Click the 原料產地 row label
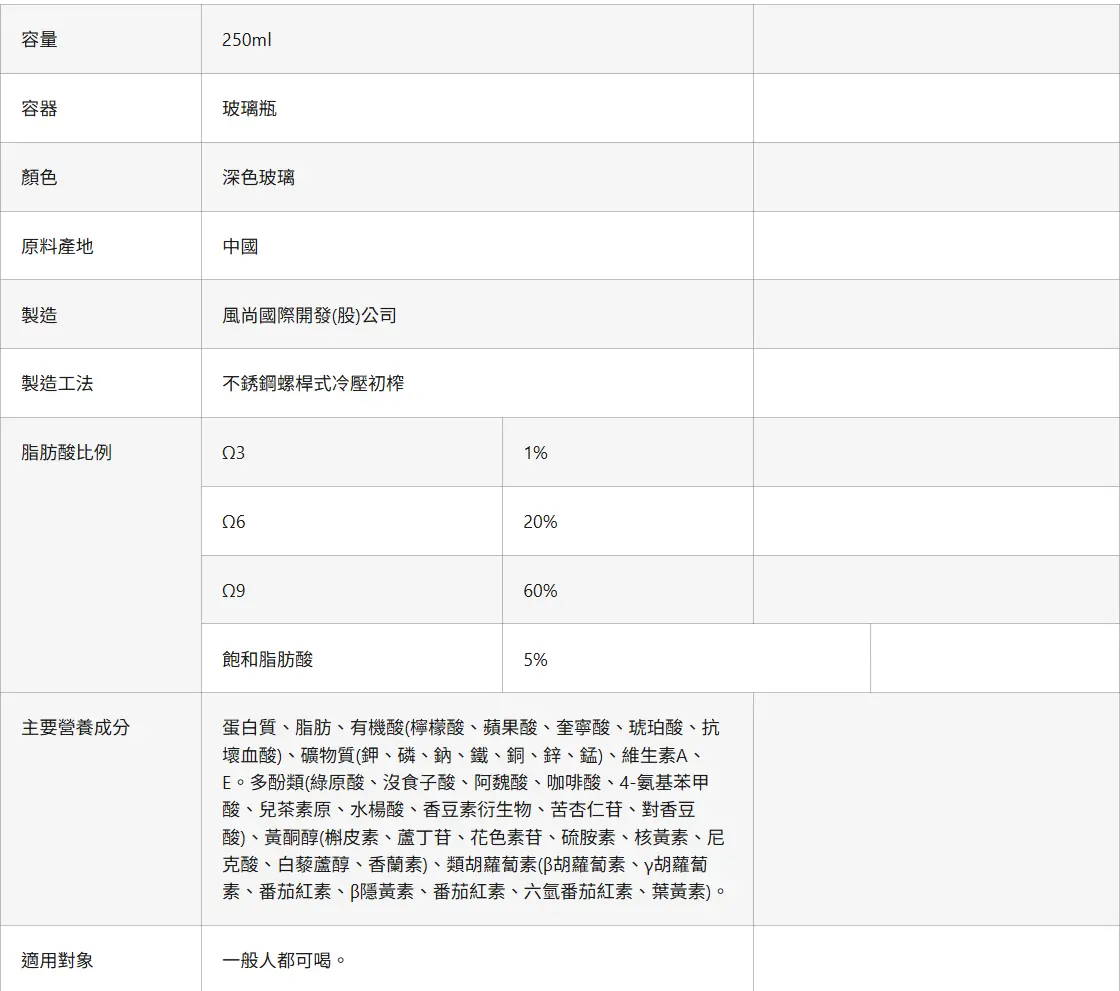 pyautogui.click(x=57, y=246)
